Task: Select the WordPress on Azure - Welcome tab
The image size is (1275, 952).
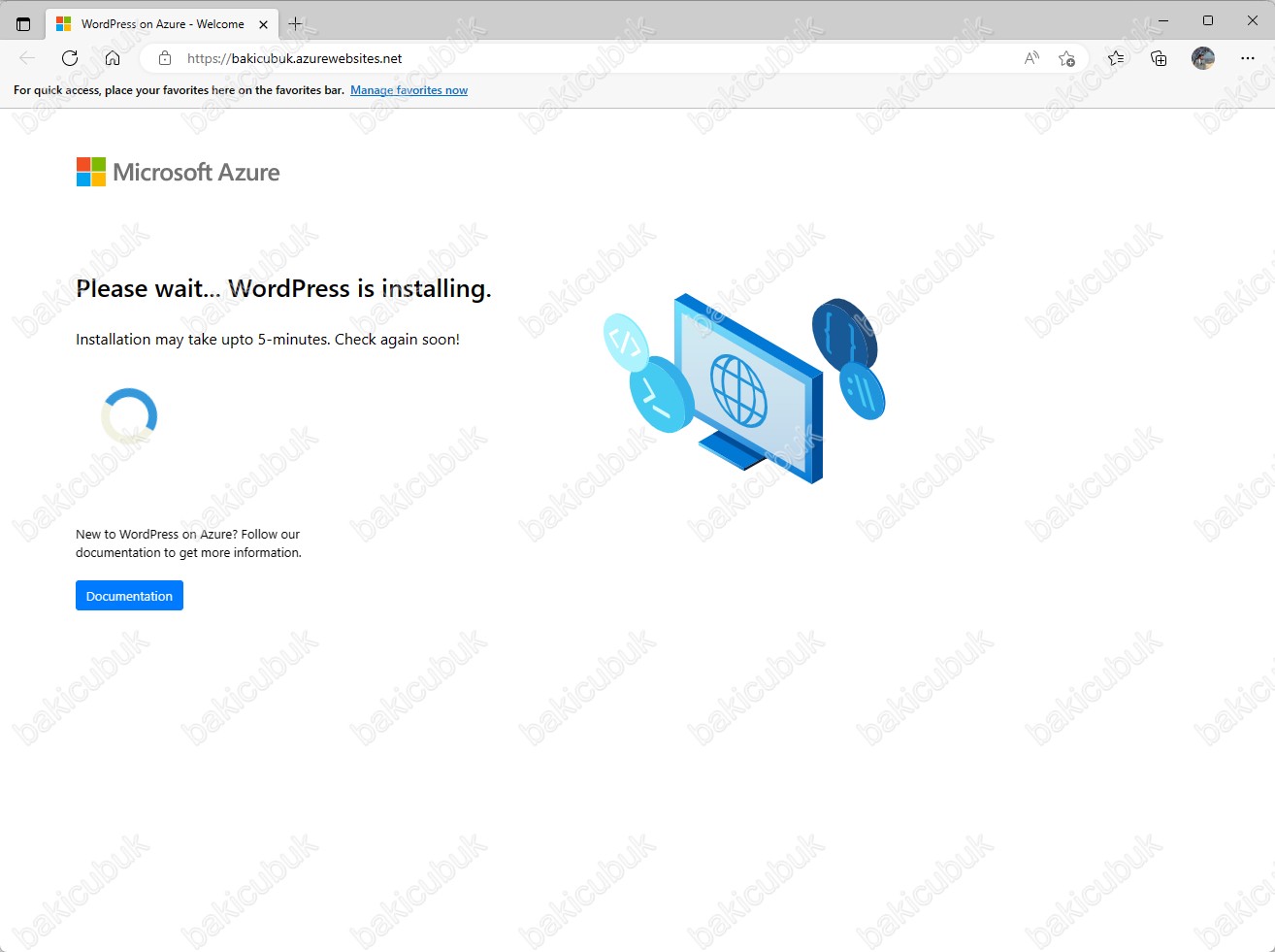Action: coord(162,24)
